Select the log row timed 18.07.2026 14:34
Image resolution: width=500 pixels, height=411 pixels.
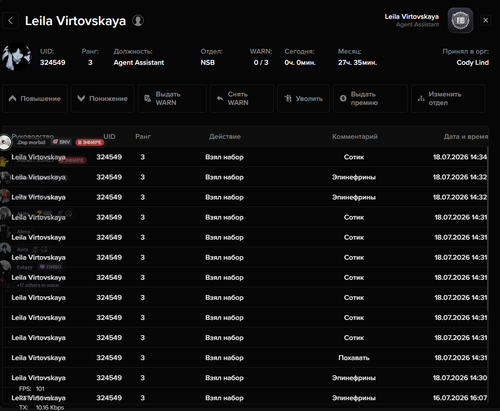coord(245,157)
